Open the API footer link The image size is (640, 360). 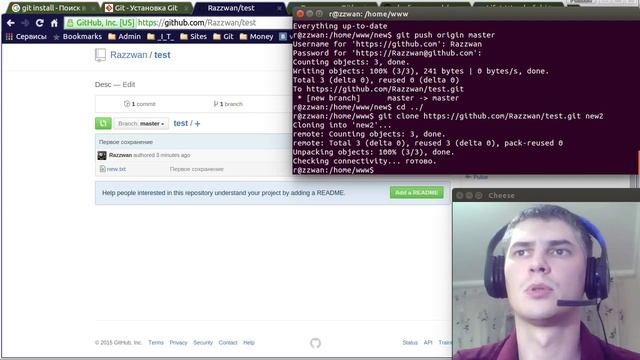tap(428, 342)
